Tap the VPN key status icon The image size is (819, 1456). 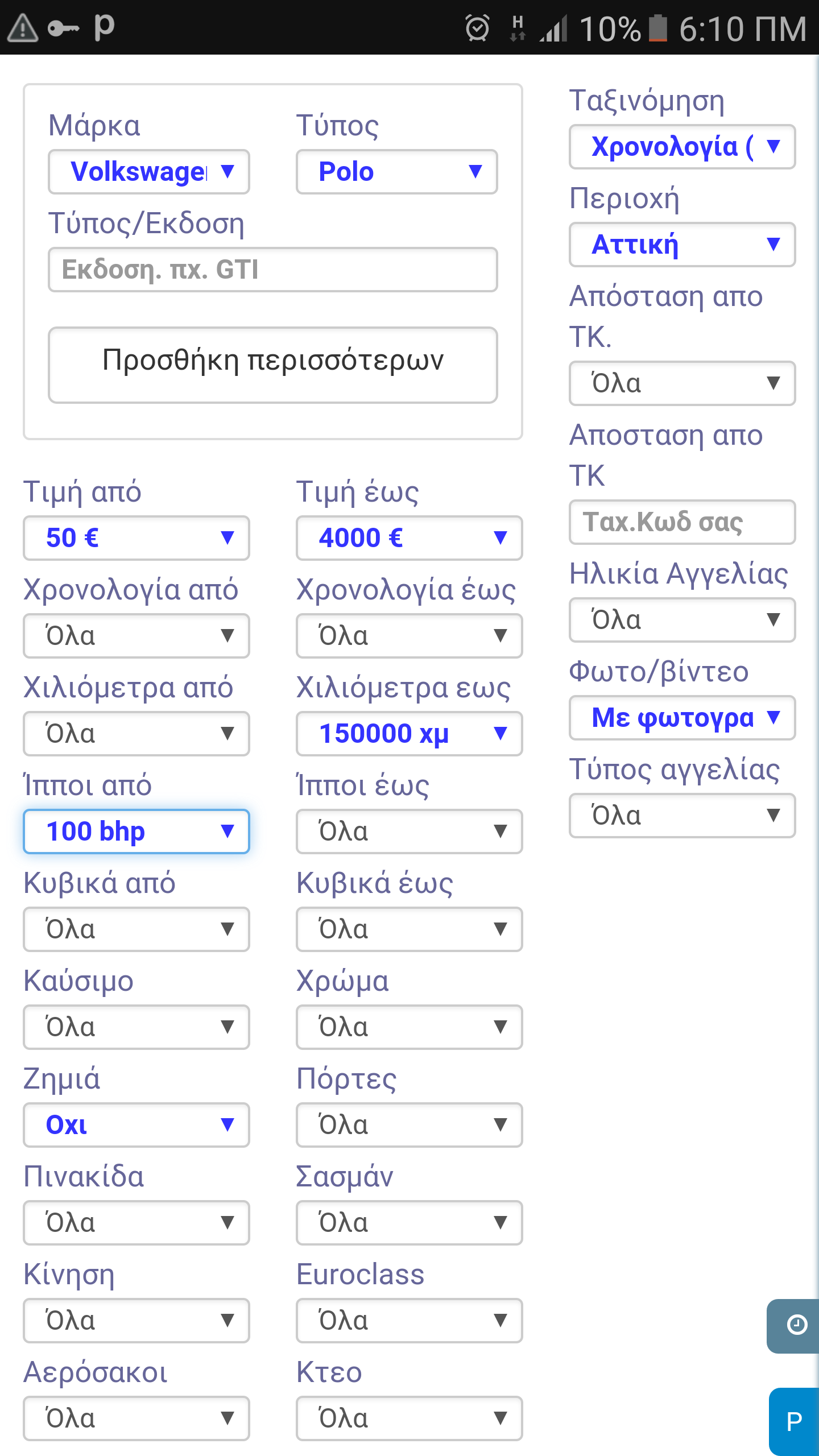pyautogui.click(x=63, y=28)
